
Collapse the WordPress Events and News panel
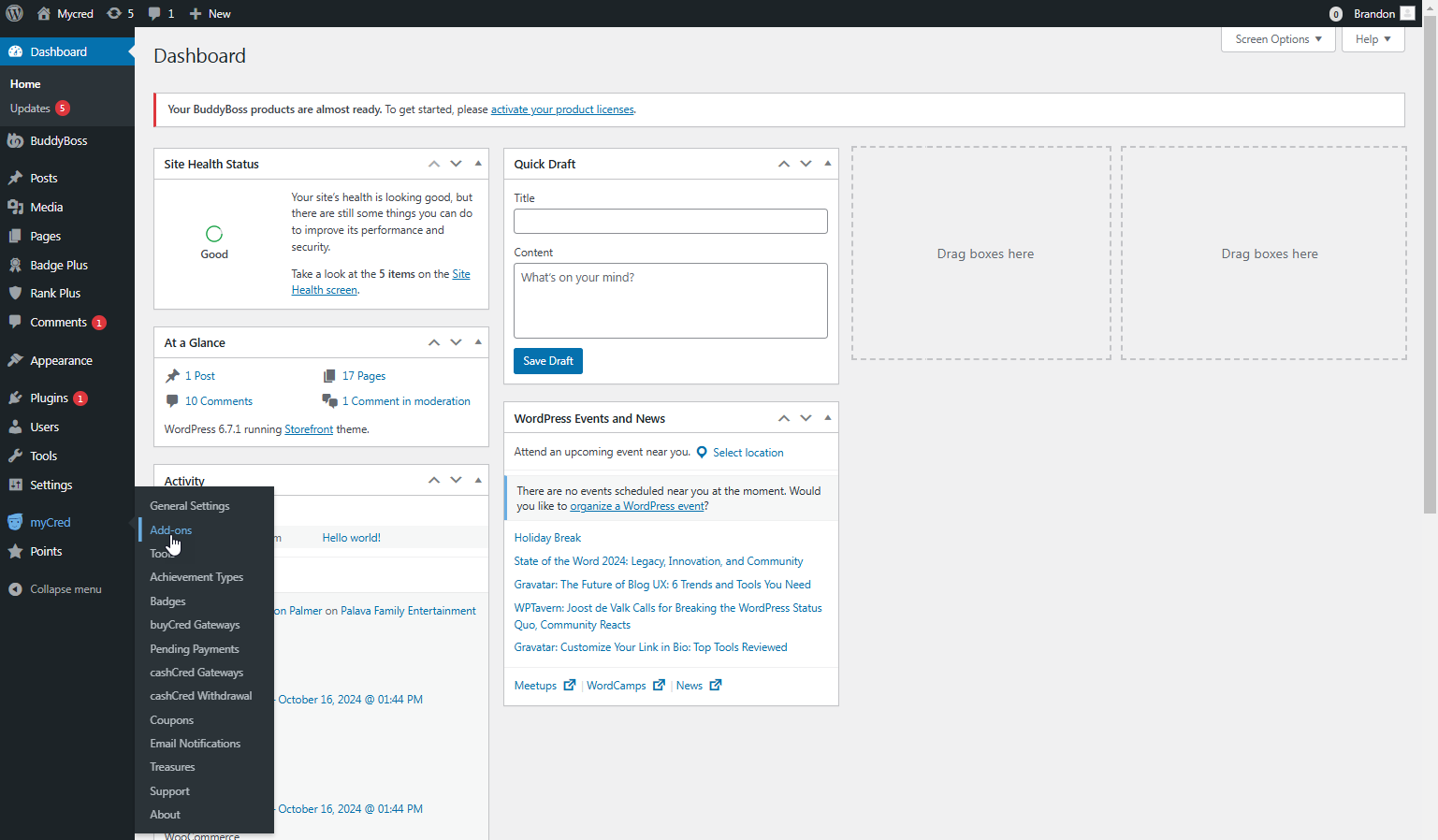click(x=827, y=417)
